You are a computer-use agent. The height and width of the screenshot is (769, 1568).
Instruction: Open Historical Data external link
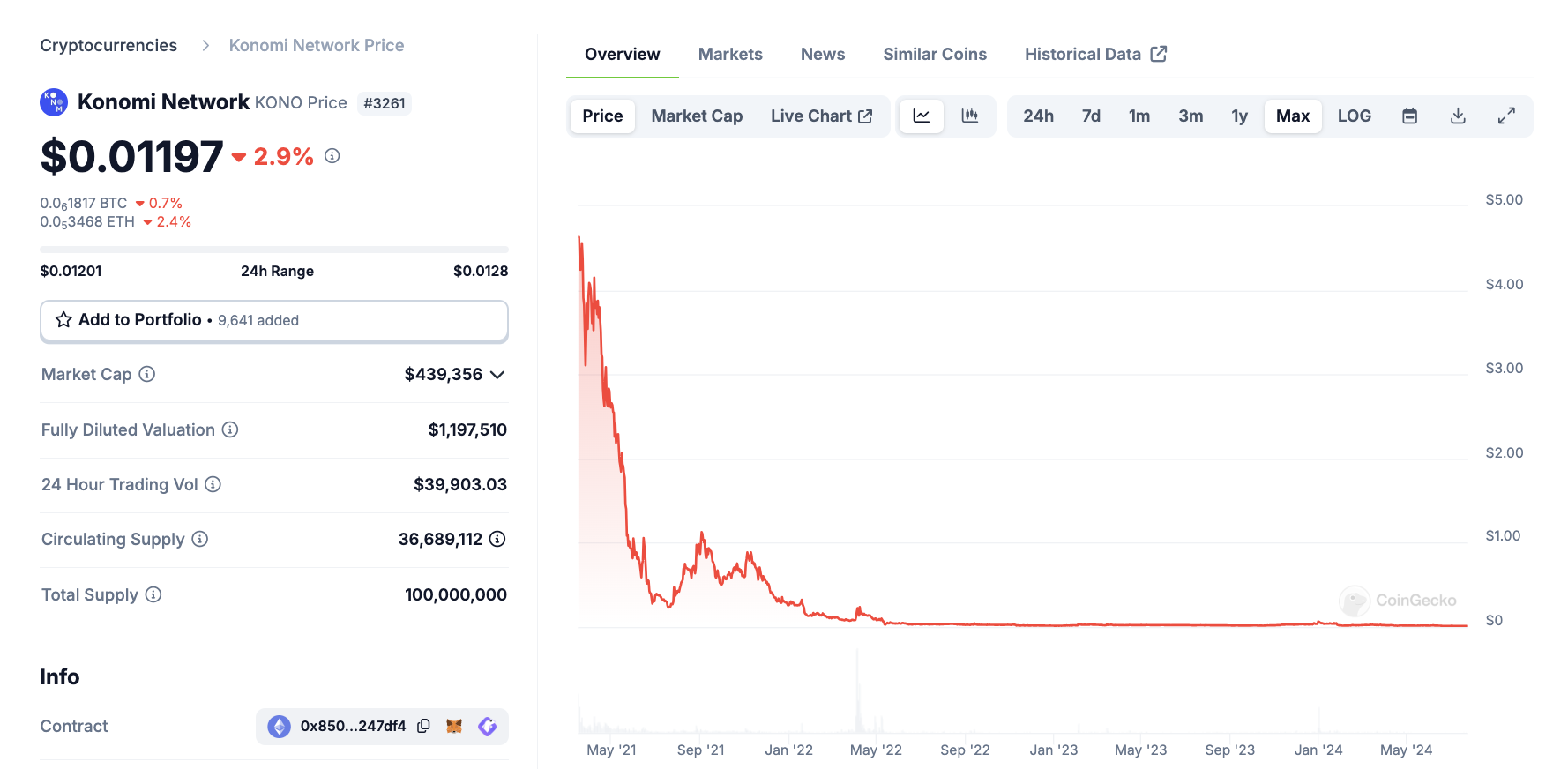tap(1094, 55)
